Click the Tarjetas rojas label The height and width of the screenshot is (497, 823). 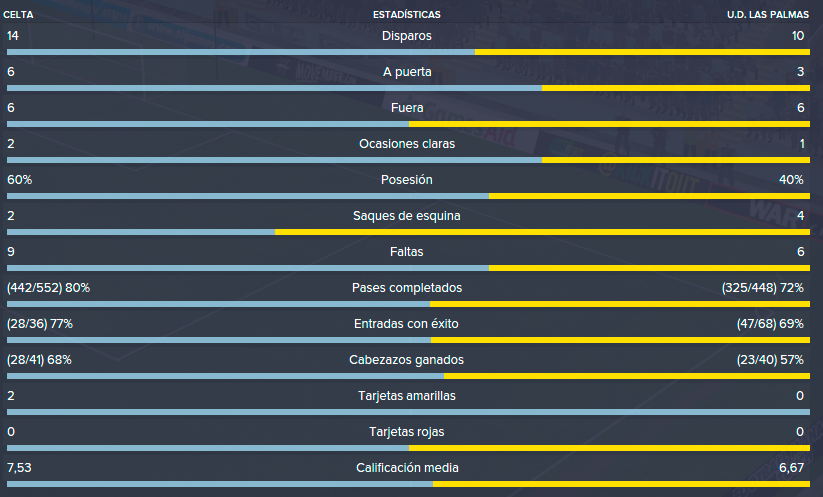pyautogui.click(x=407, y=431)
